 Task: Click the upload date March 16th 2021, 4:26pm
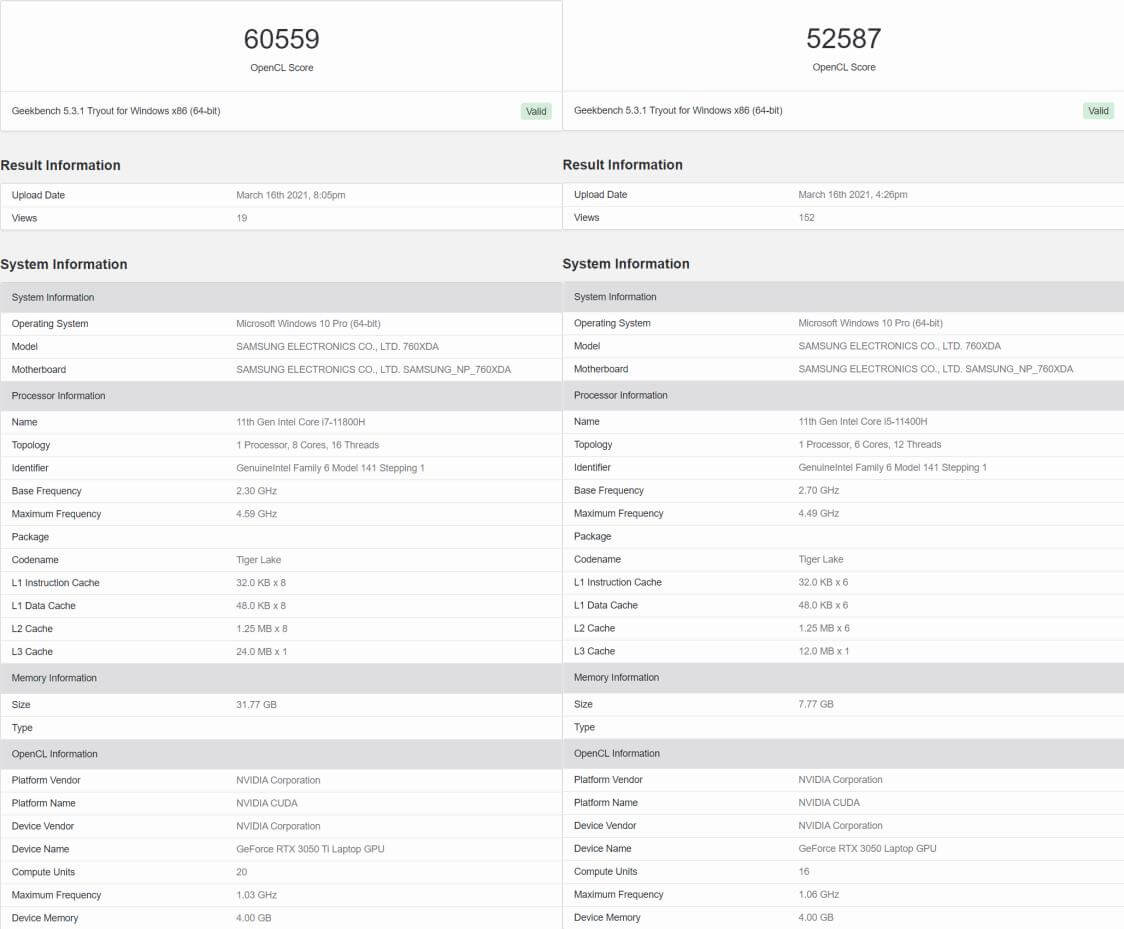[852, 195]
